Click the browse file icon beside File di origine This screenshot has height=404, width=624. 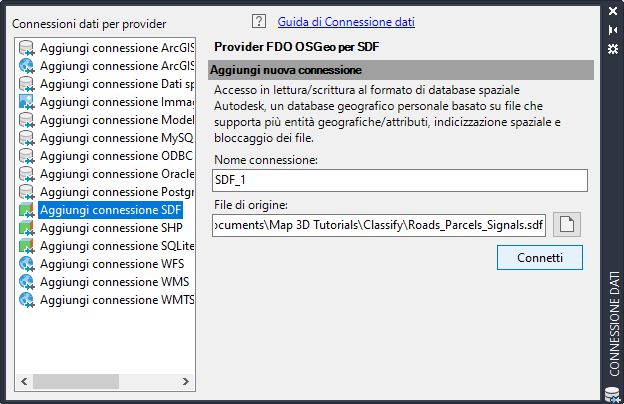tap(568, 224)
